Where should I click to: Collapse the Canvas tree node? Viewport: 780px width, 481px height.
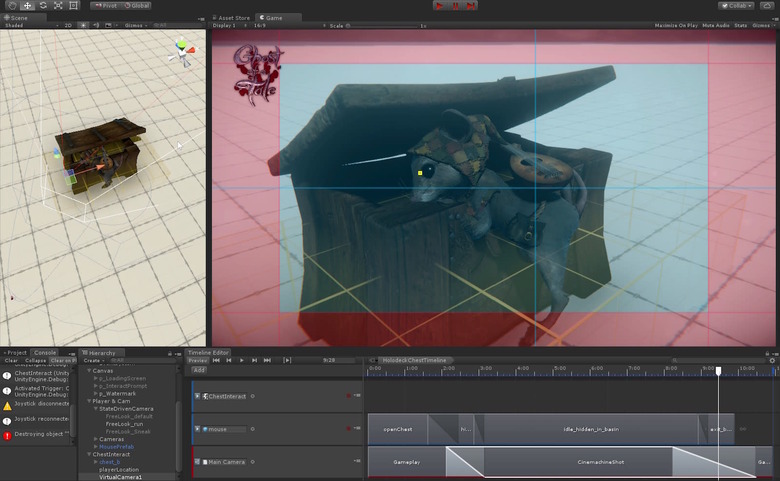pyautogui.click(x=88, y=371)
